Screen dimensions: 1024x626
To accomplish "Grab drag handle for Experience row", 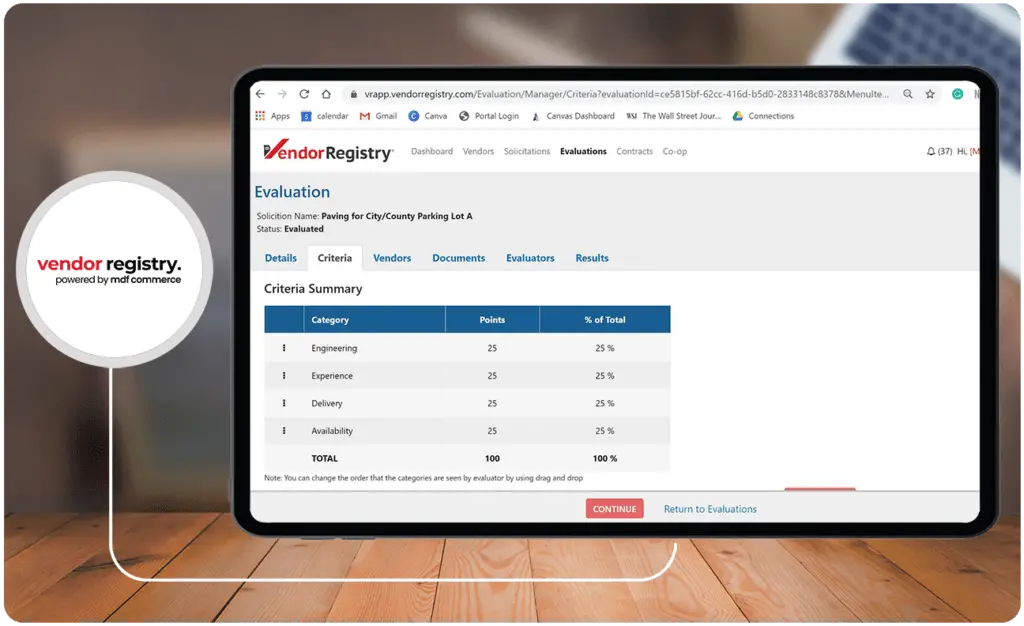I will [284, 375].
